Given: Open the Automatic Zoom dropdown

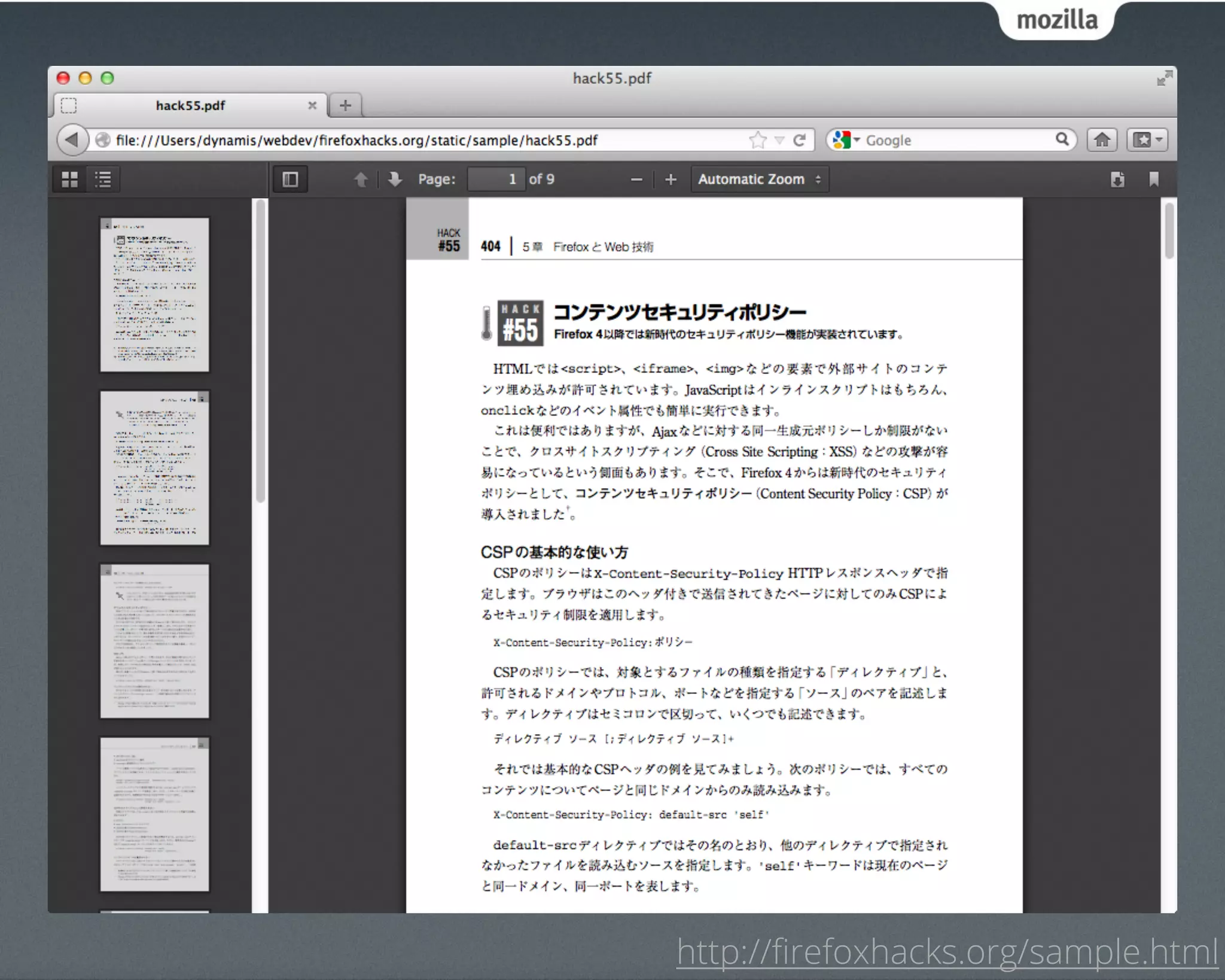Looking at the screenshot, I should click(760, 179).
